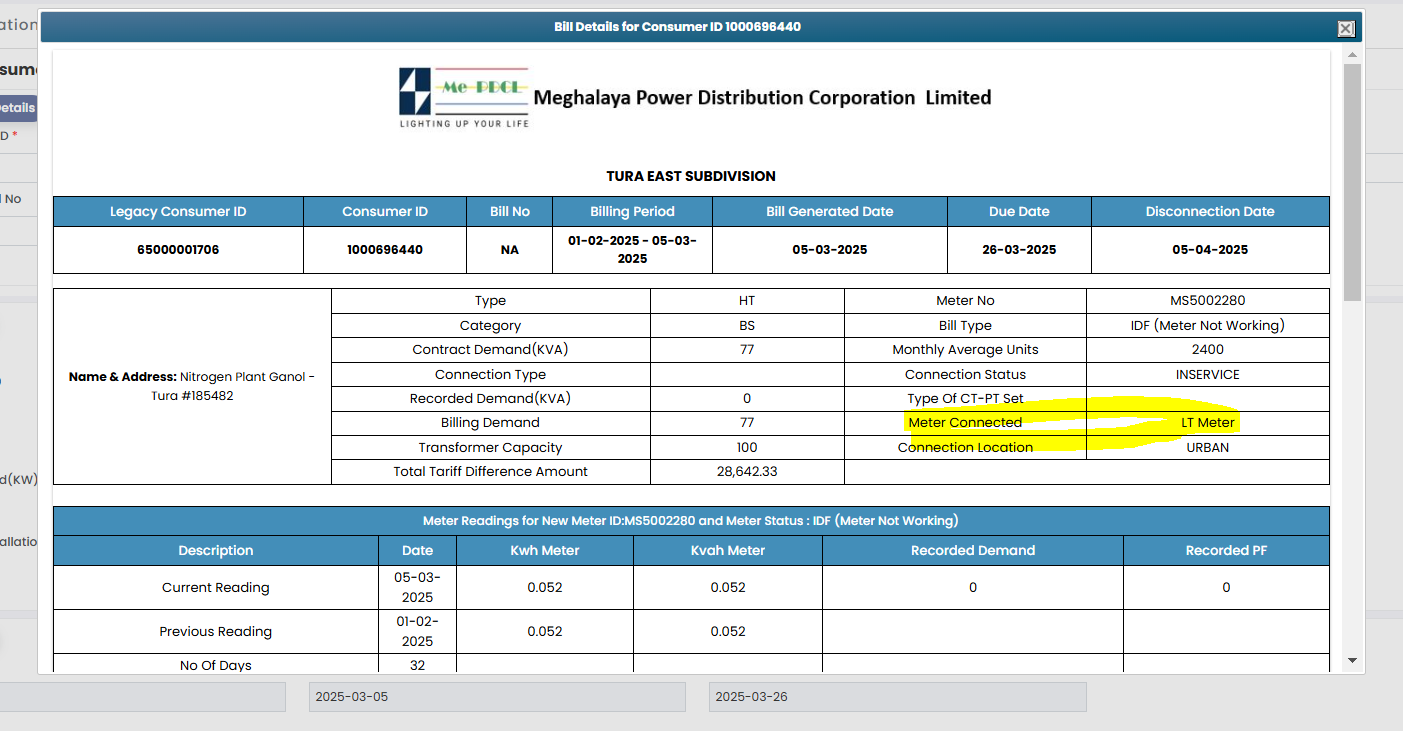Click the vertical scrollbar thumb in dialog

click(1352, 182)
